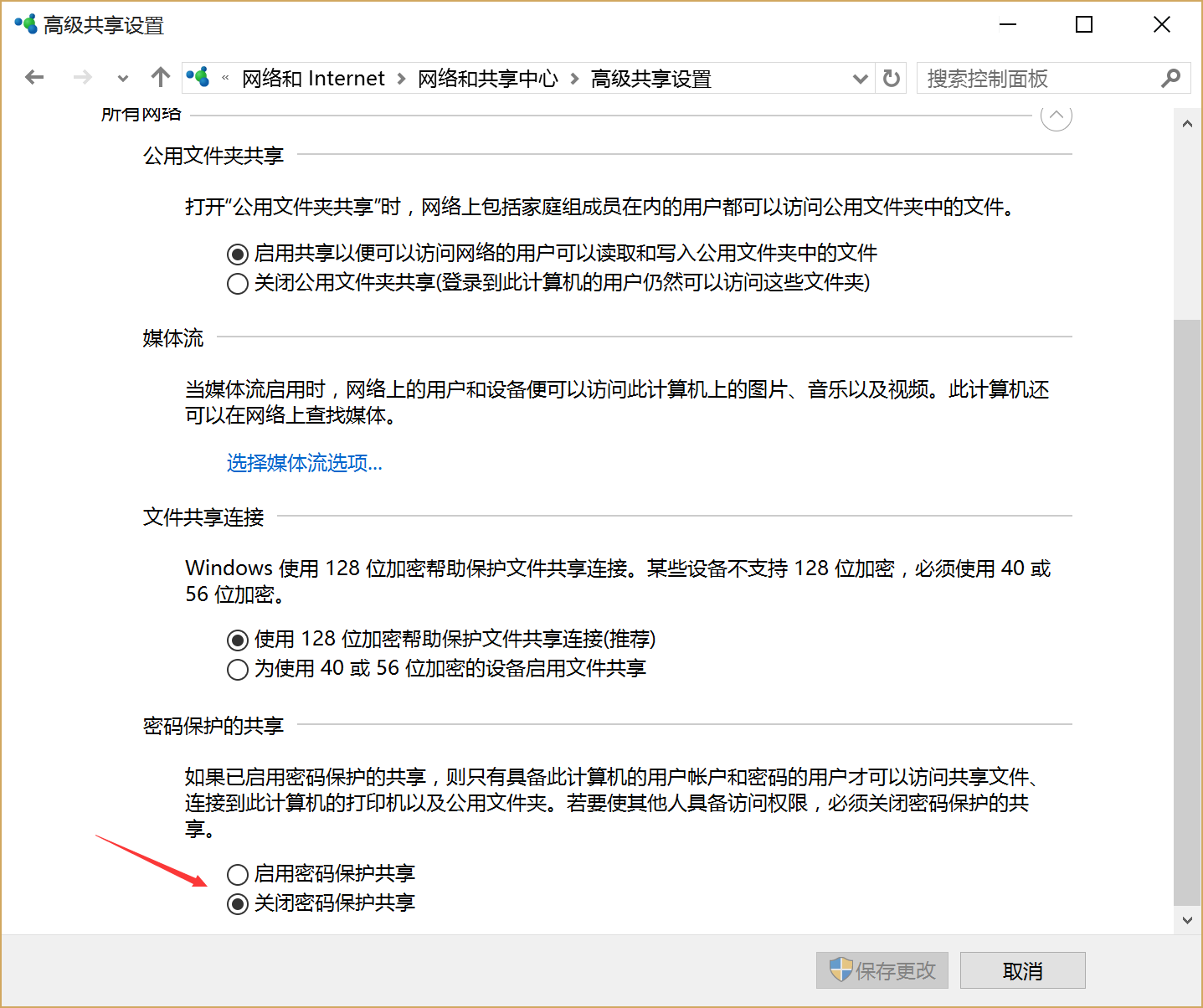Click the 高级共享设置 breadcrumb
This screenshot has height=1008, width=1203.
click(x=651, y=79)
